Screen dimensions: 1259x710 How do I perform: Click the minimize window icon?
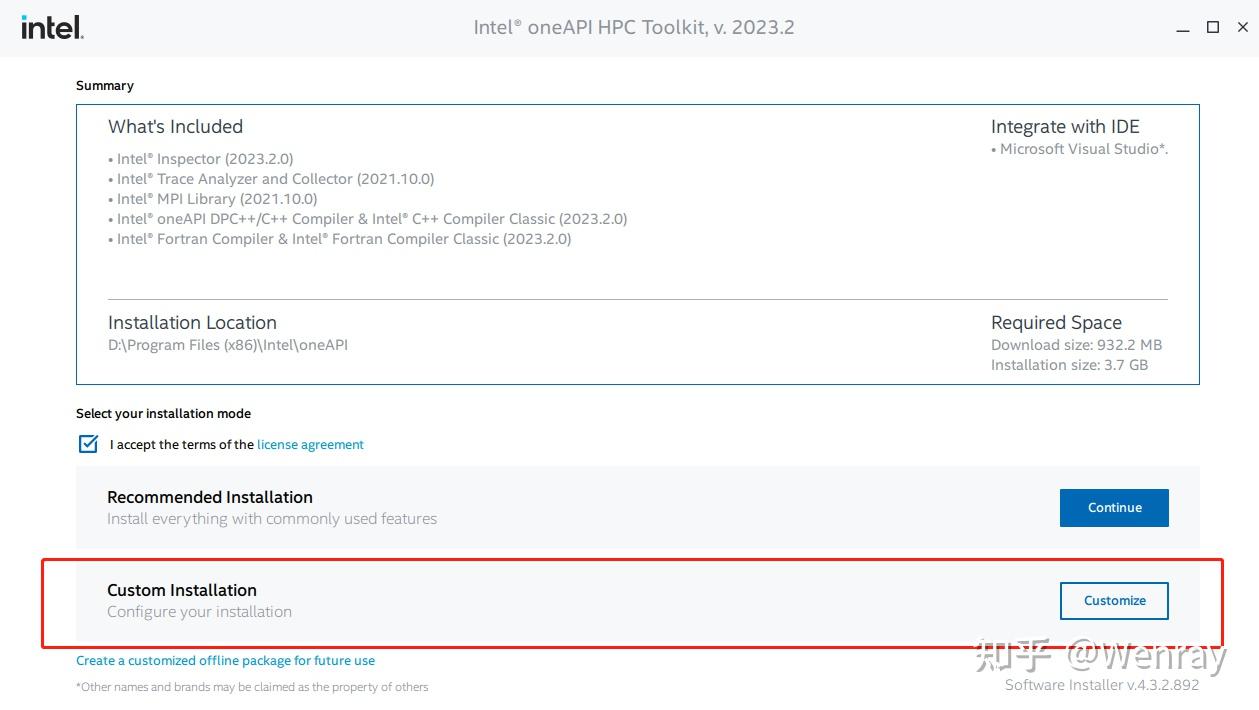click(x=1182, y=27)
